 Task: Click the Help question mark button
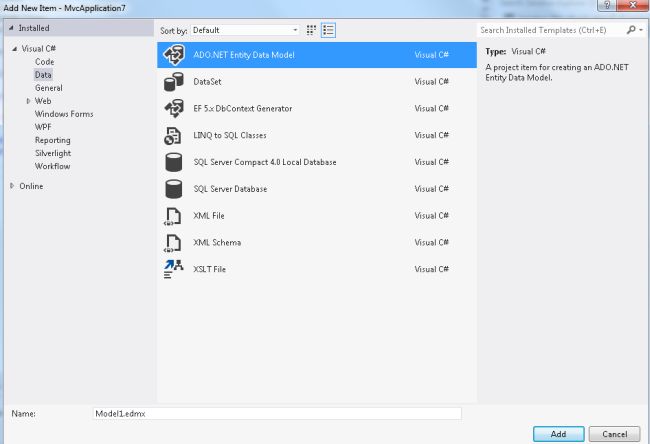[x=607, y=5]
